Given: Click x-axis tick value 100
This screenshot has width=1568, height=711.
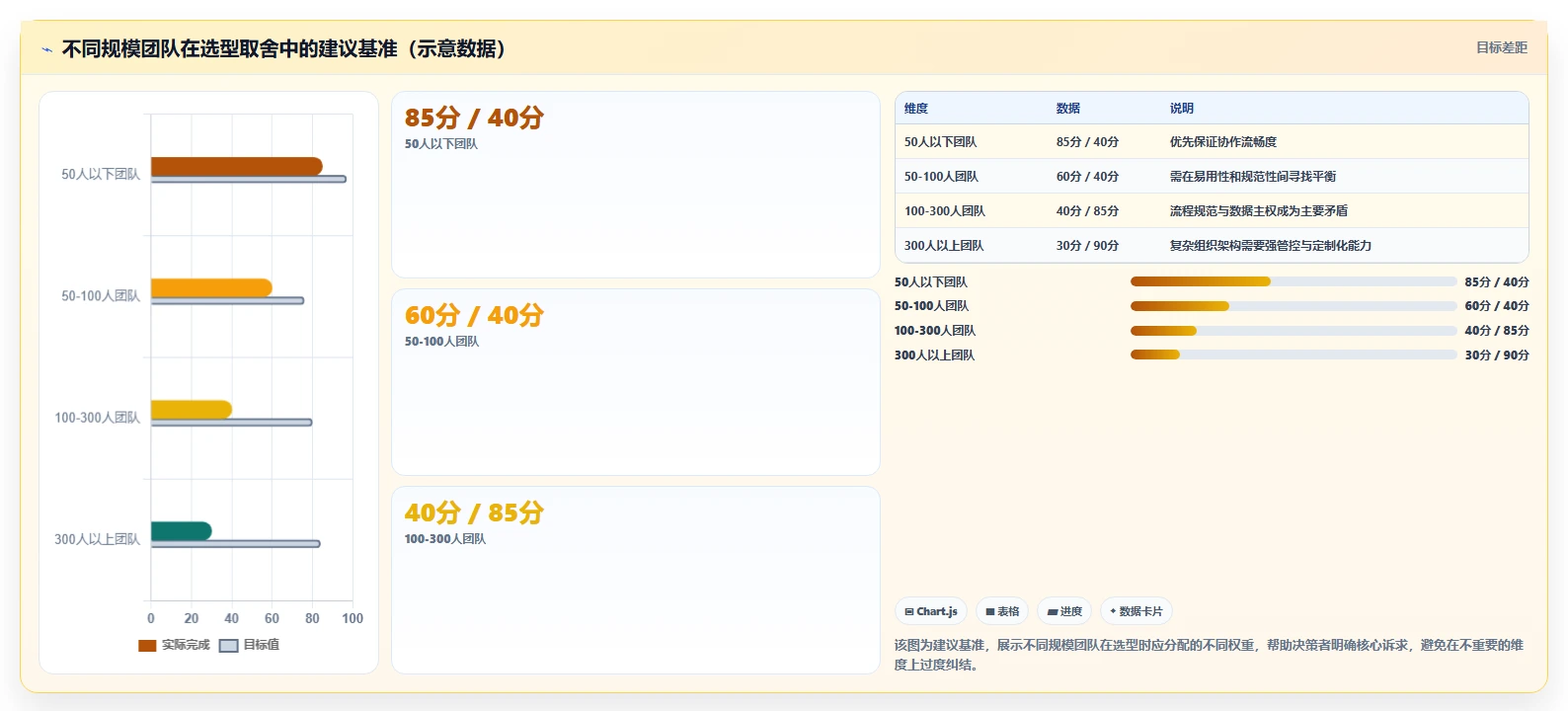Looking at the screenshot, I should click(353, 618).
